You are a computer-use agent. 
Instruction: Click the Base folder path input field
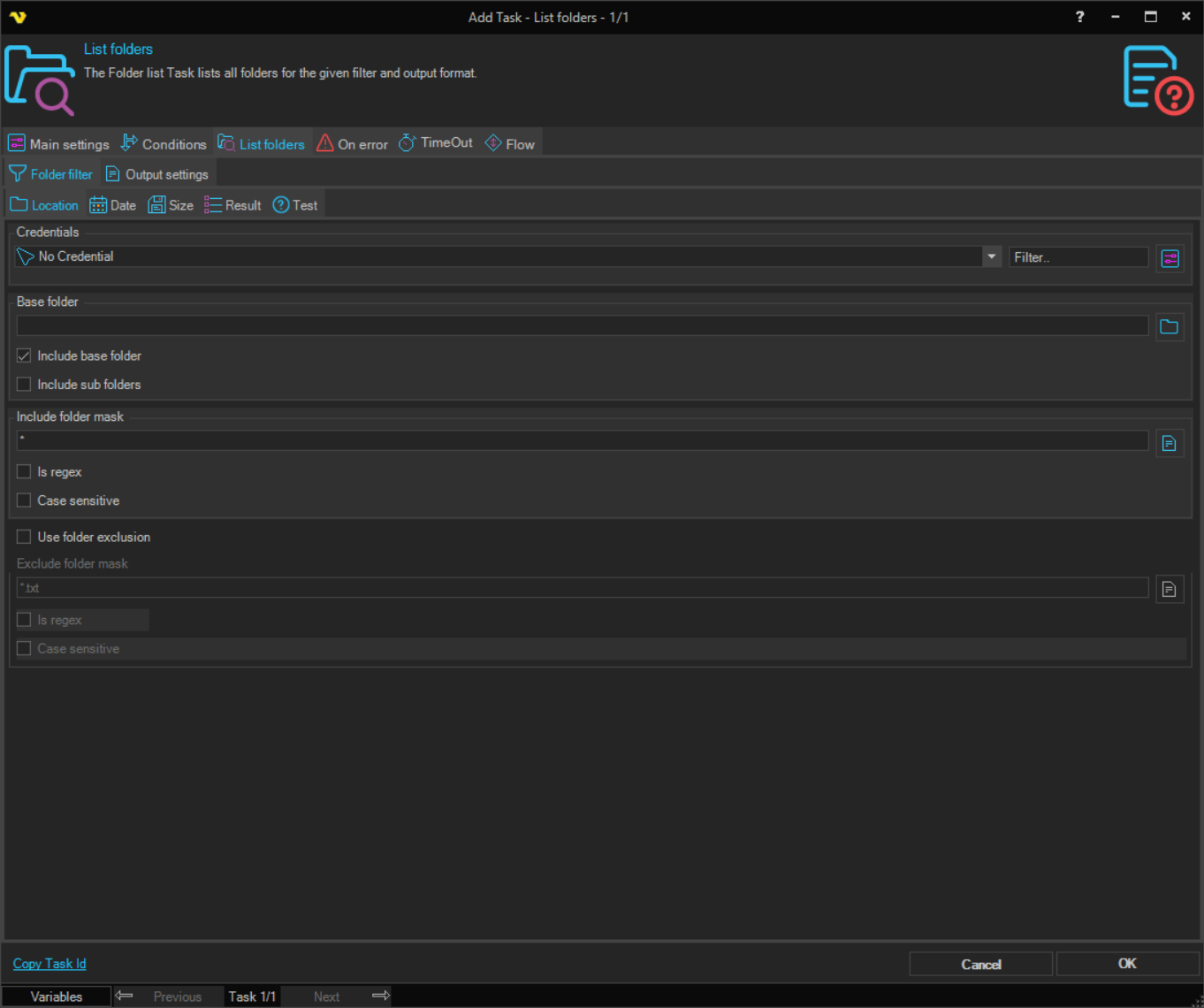click(x=582, y=326)
